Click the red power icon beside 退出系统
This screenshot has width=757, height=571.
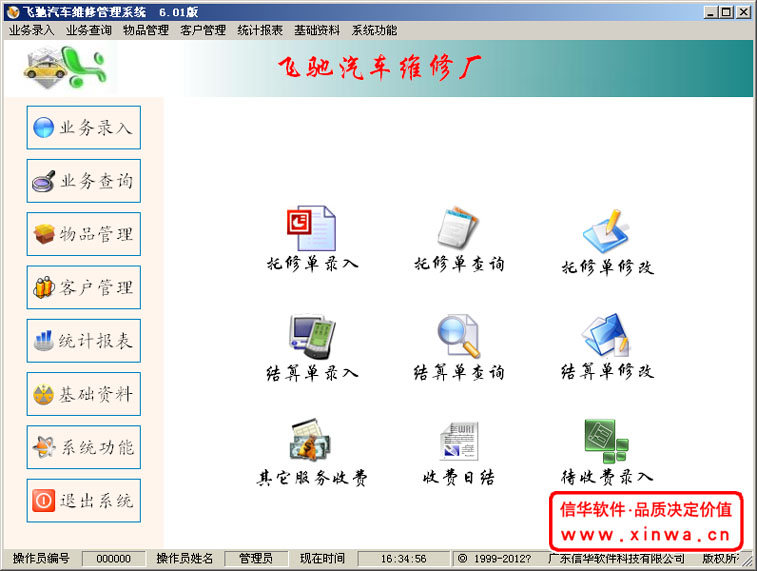click(43, 501)
